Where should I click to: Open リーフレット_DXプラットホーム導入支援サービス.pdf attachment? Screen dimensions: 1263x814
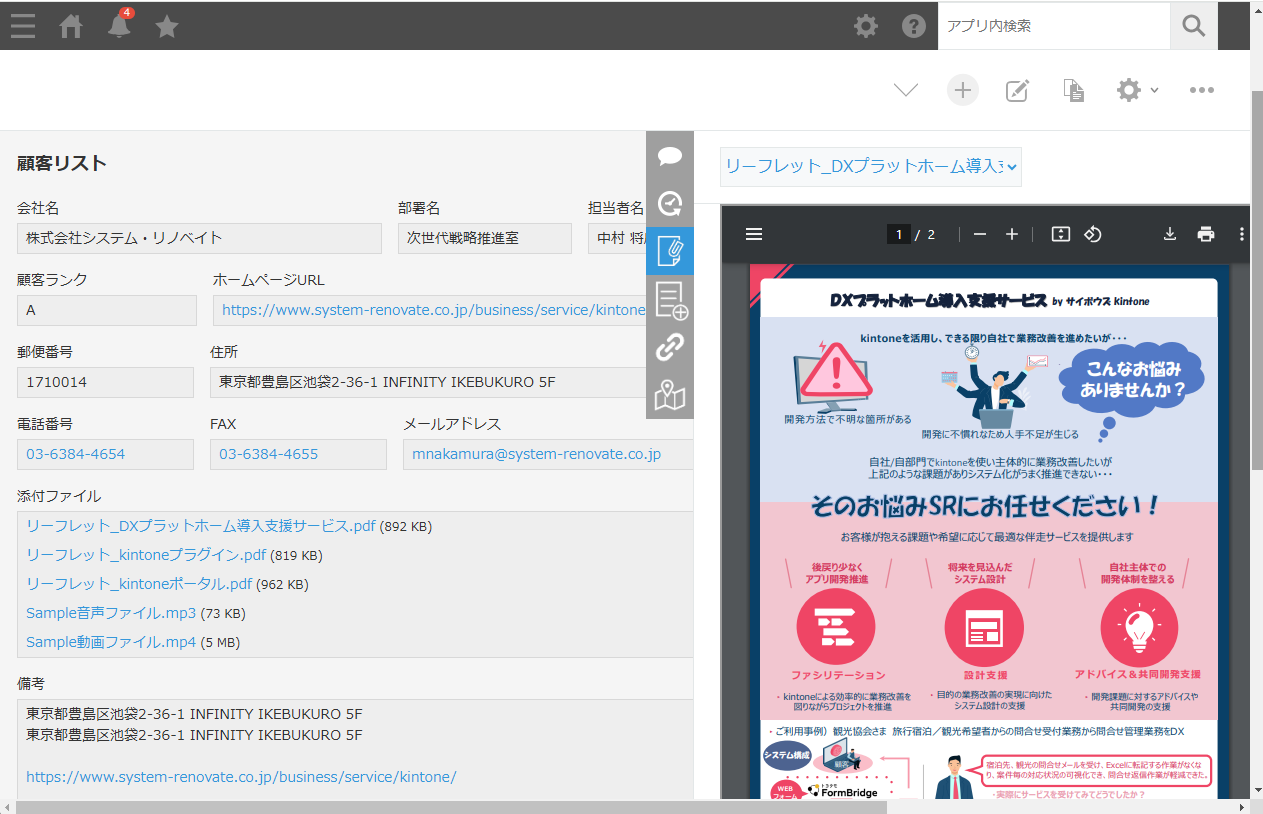[x=201, y=526]
